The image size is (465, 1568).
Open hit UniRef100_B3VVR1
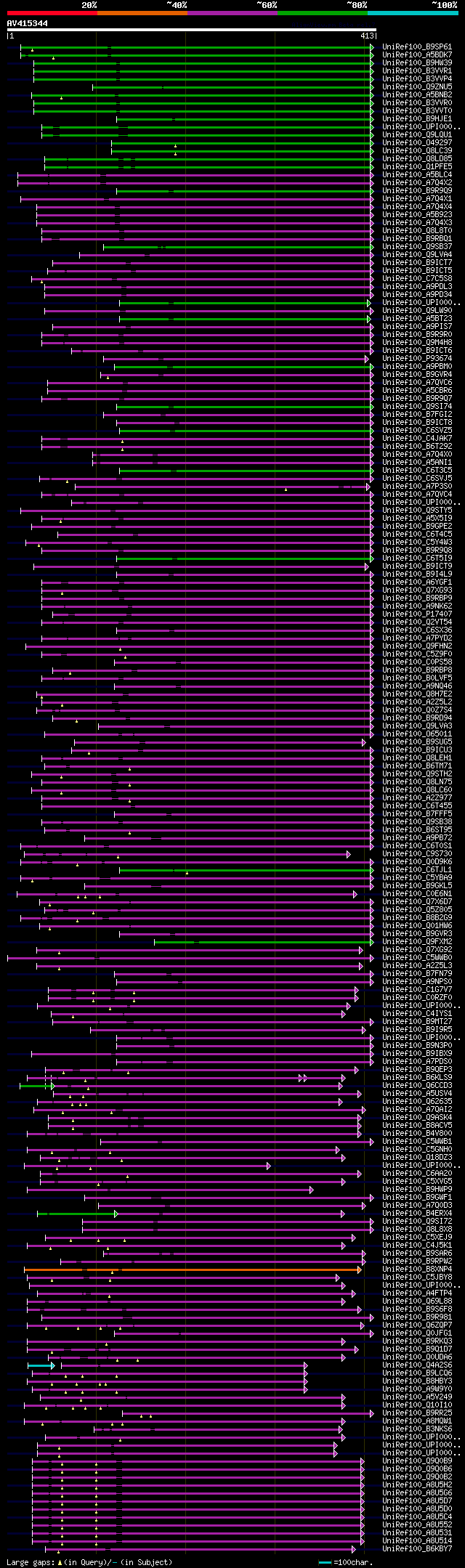pyautogui.click(x=417, y=71)
